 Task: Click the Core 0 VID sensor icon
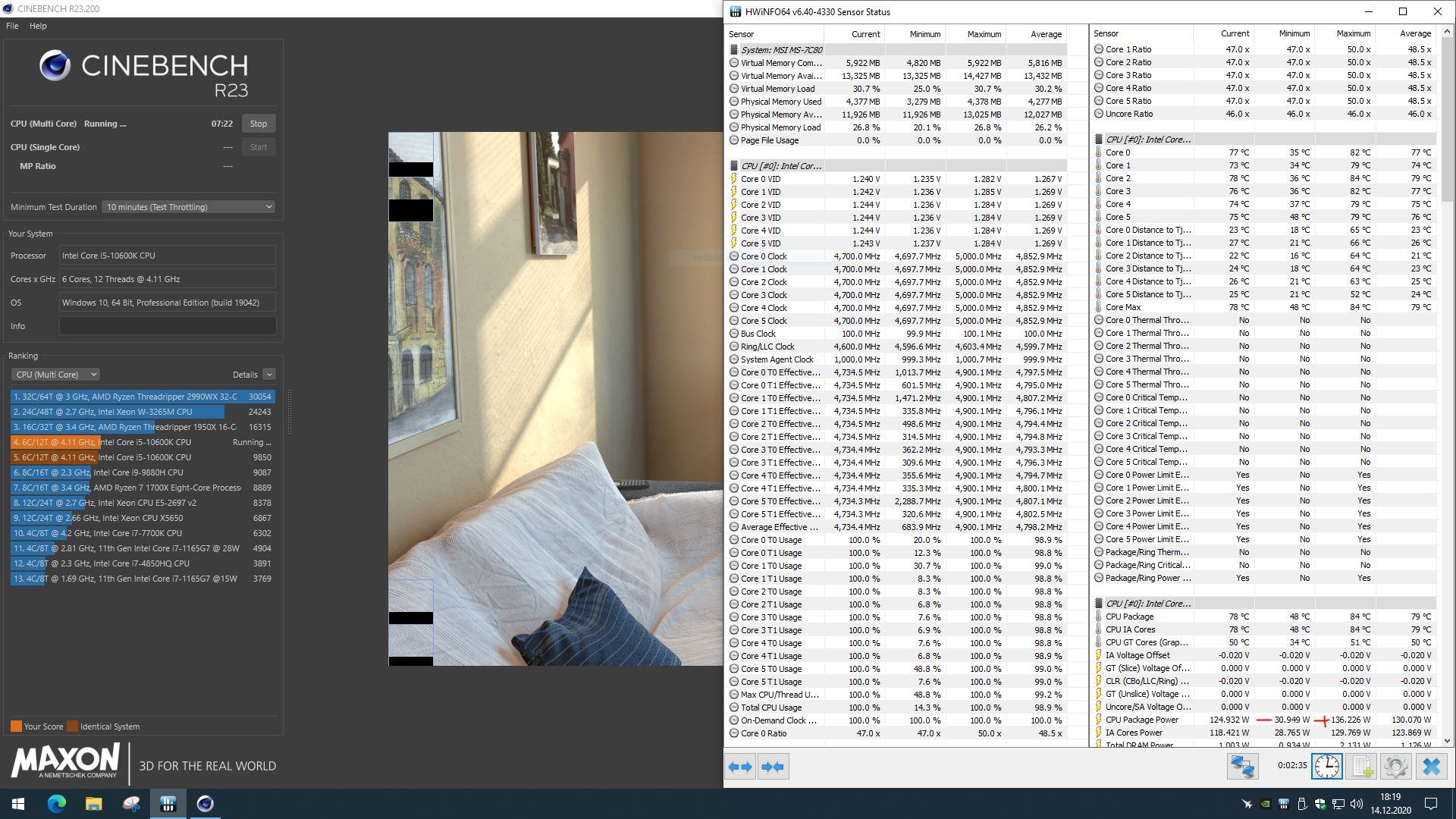coord(733,179)
